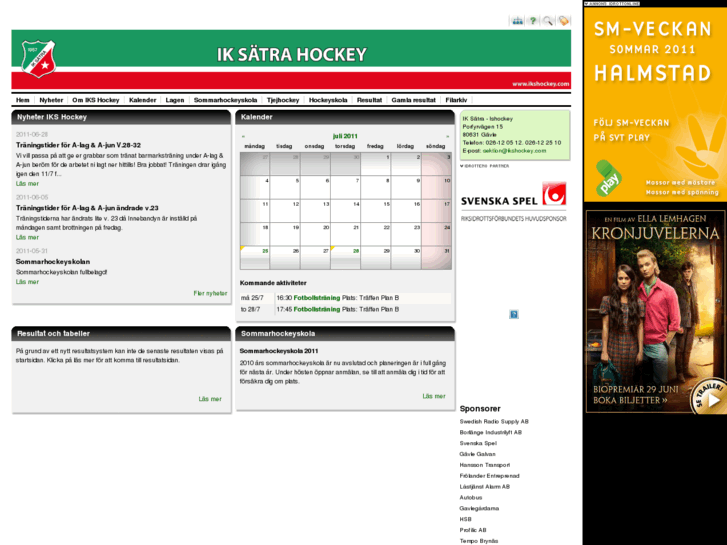The height and width of the screenshot is (545, 727).
Task: Open news Träningstider A-lag & A-jun ändrade v.23
Action: [87, 208]
